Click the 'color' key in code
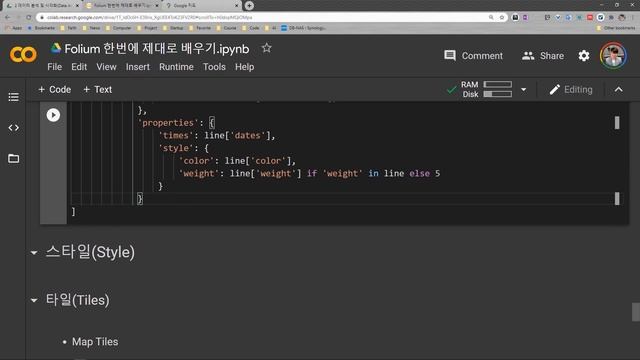Viewport: 640px width, 360px height. pyautogui.click(x=196, y=160)
